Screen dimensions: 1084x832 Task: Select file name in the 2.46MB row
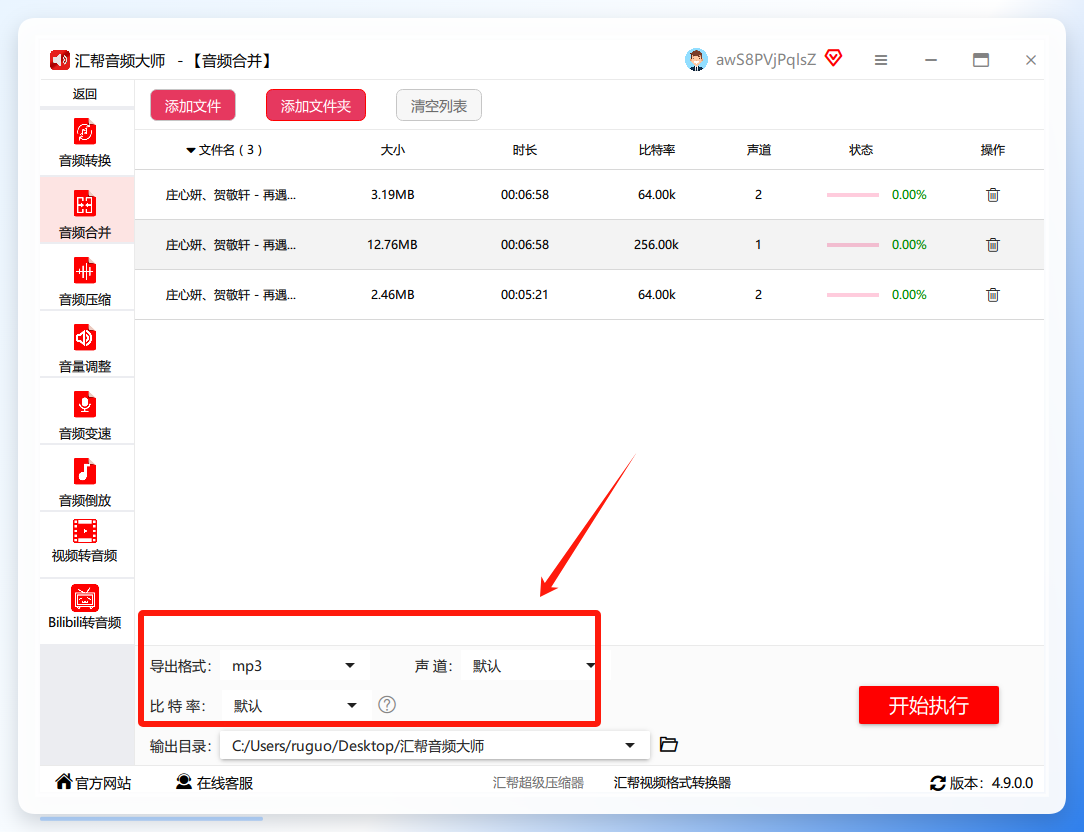click(x=230, y=295)
